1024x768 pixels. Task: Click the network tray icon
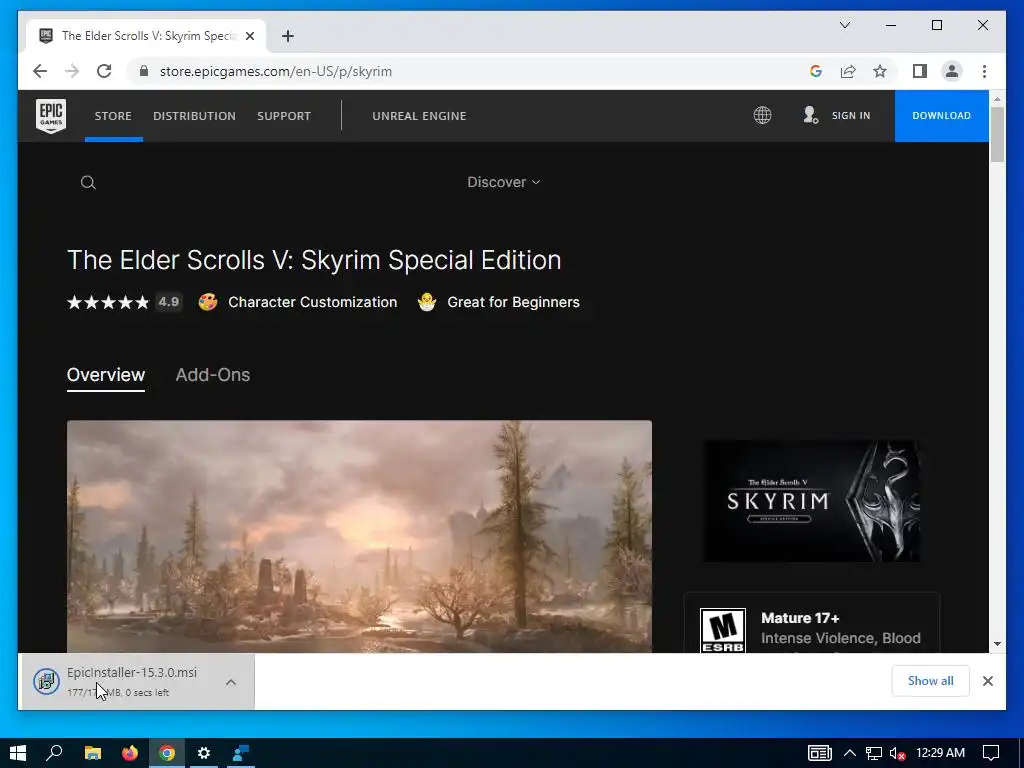click(873, 754)
